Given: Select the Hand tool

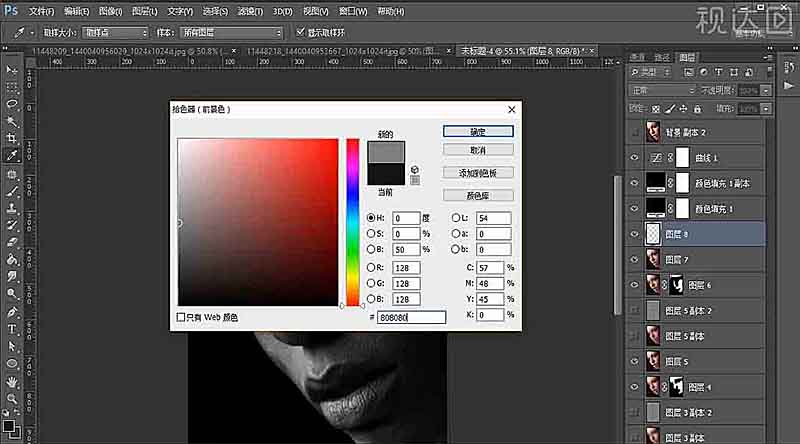Looking at the screenshot, I should point(12,382).
